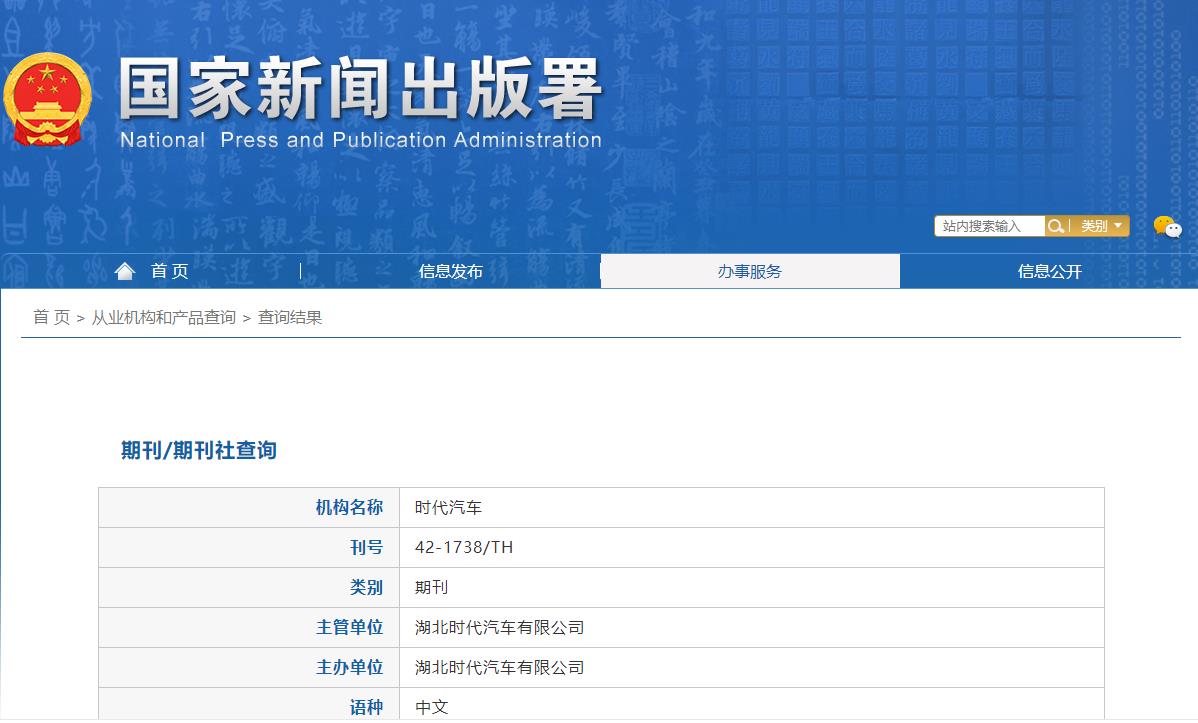The width and height of the screenshot is (1198, 723).
Task: Open the 信息公开 menu
Action: (1049, 270)
